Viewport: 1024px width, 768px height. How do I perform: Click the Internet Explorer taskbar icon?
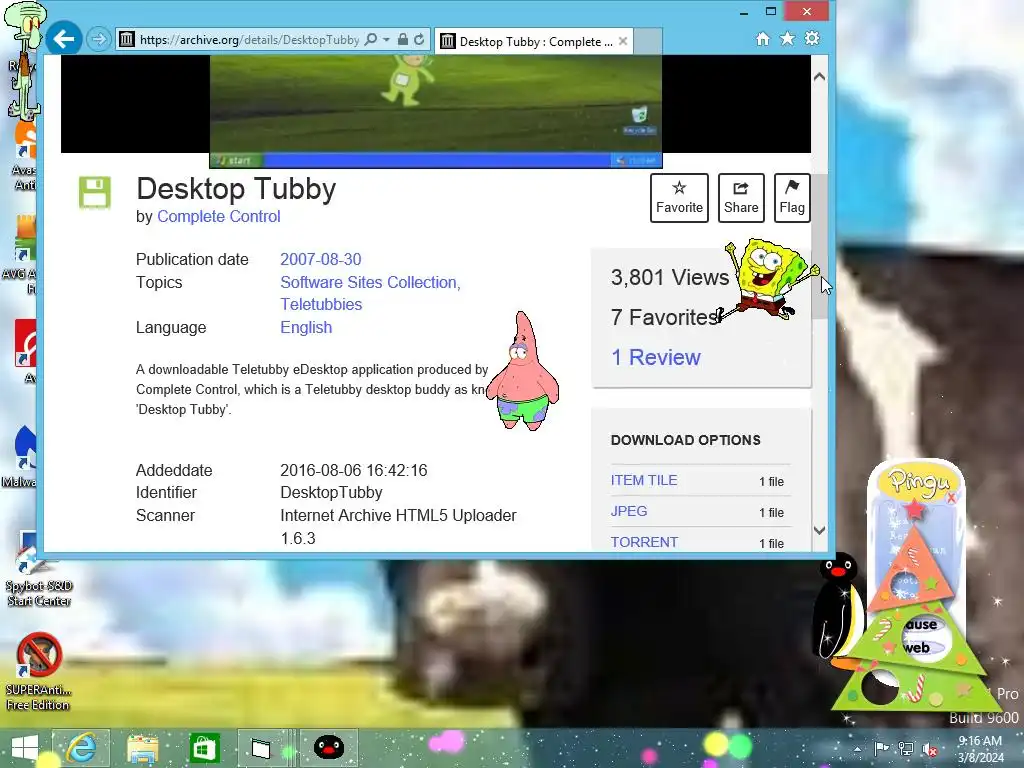pyautogui.click(x=81, y=748)
